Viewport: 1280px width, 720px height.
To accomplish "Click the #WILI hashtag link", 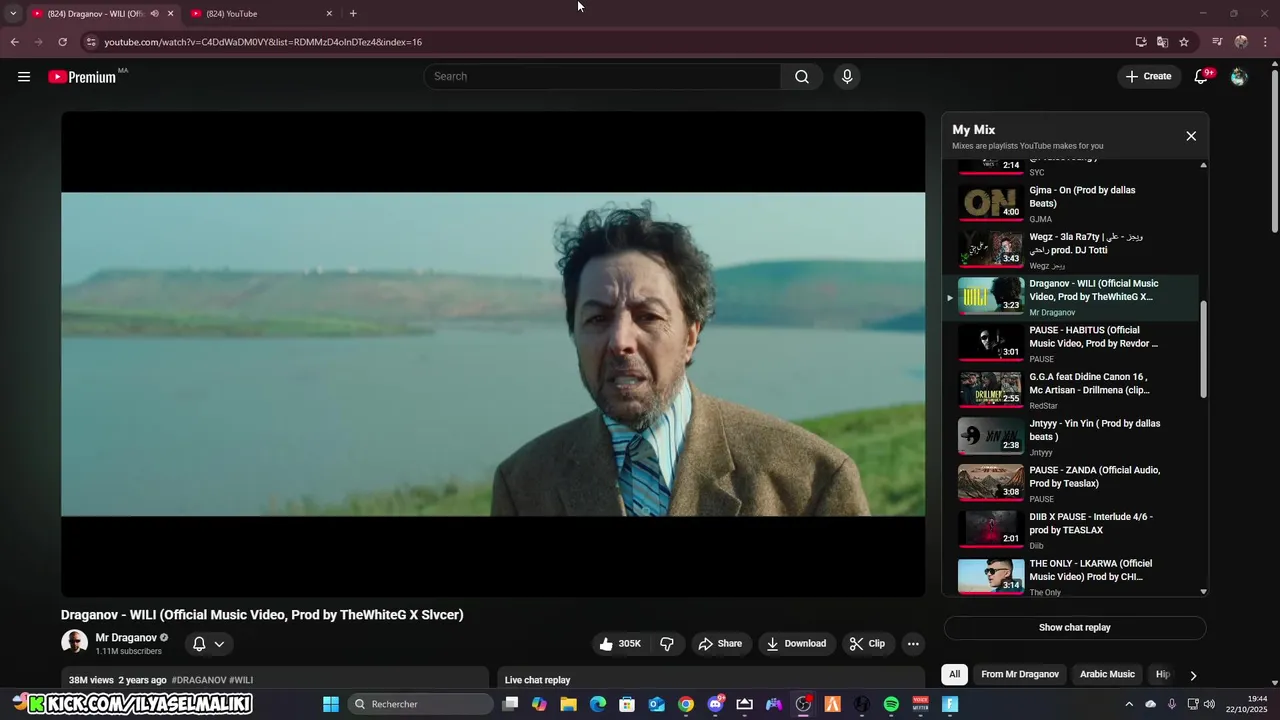I will (x=241, y=680).
